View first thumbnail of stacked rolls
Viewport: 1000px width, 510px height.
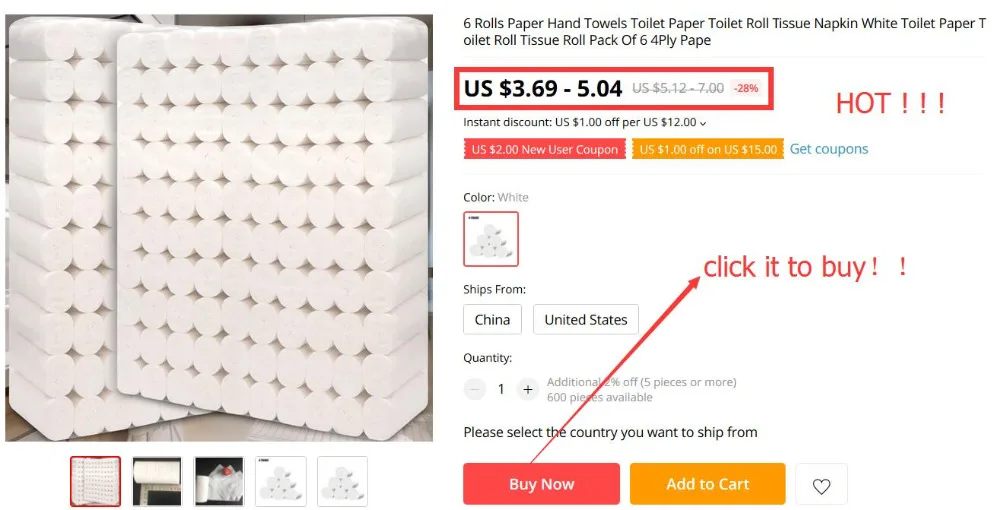click(96, 481)
